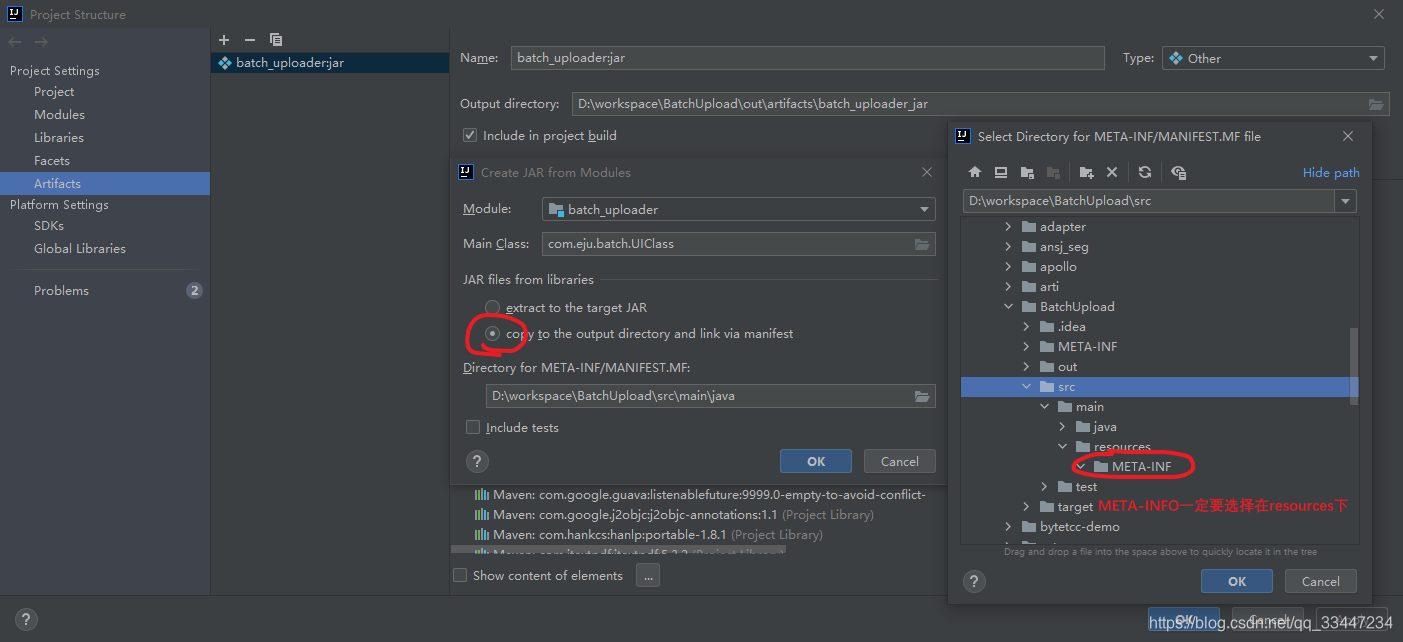The image size is (1403, 642).
Task: Select the ansj_seg folder
Action: point(1064,247)
